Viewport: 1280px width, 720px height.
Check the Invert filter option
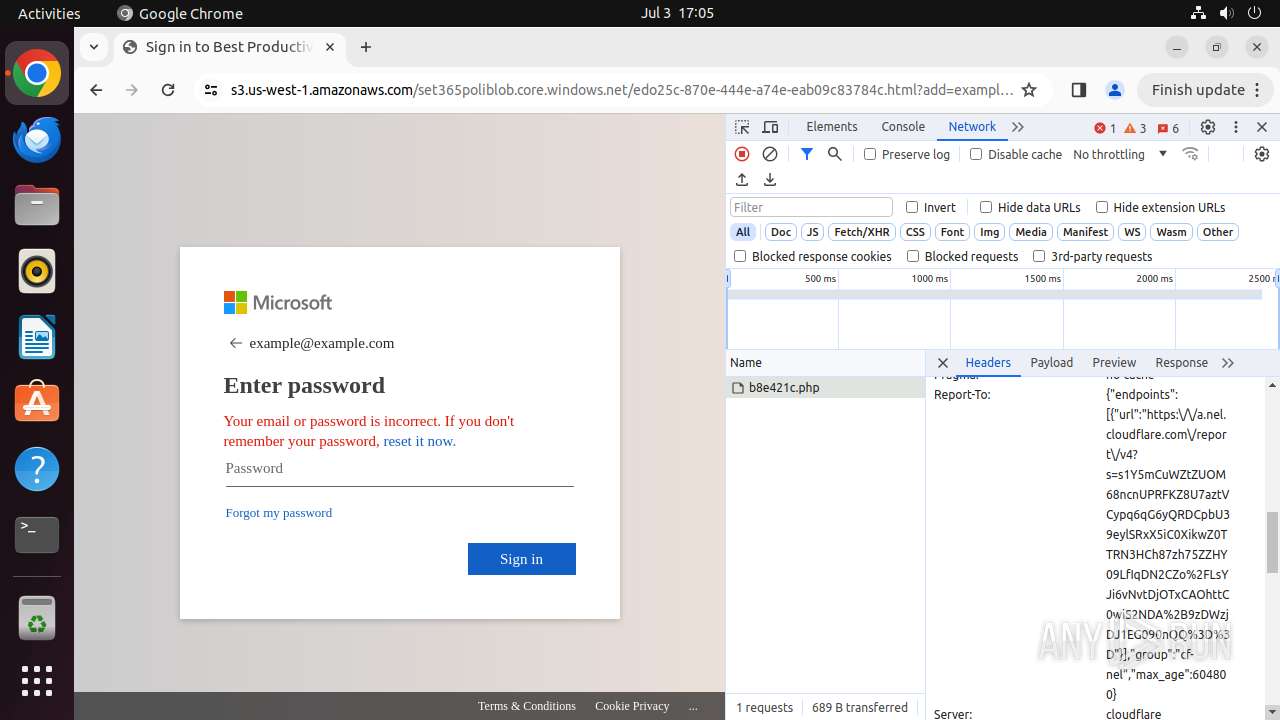click(912, 207)
